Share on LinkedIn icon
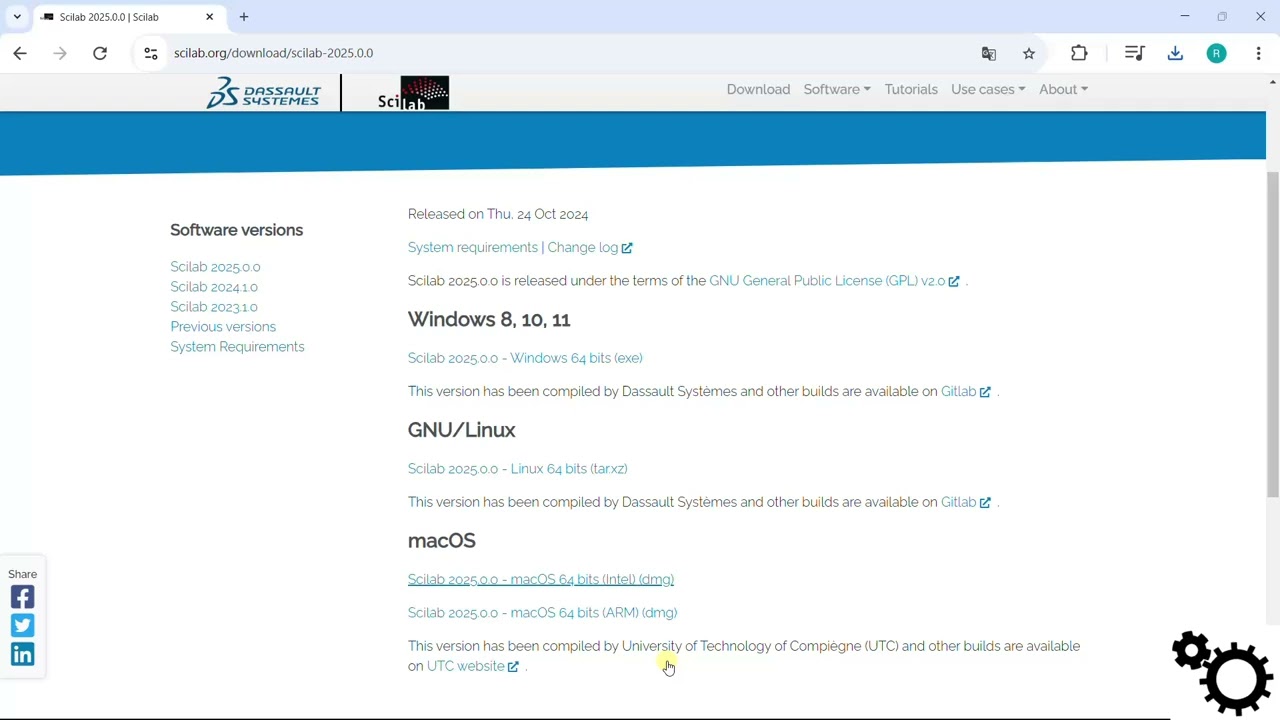 point(22,654)
